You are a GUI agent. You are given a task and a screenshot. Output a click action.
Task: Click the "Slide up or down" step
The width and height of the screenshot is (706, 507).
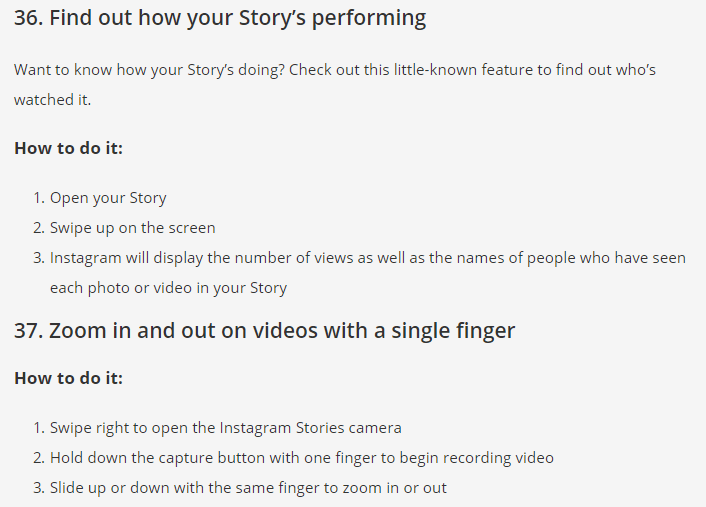(x=248, y=488)
